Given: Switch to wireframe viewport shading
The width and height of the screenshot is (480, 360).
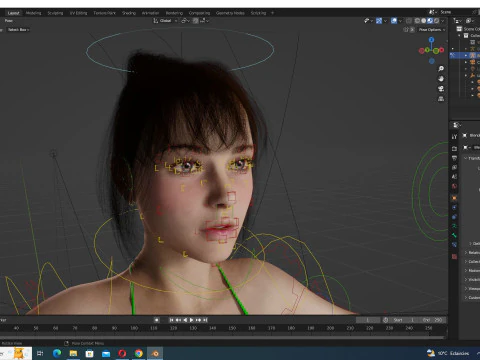Looking at the screenshot, I should point(417,21).
